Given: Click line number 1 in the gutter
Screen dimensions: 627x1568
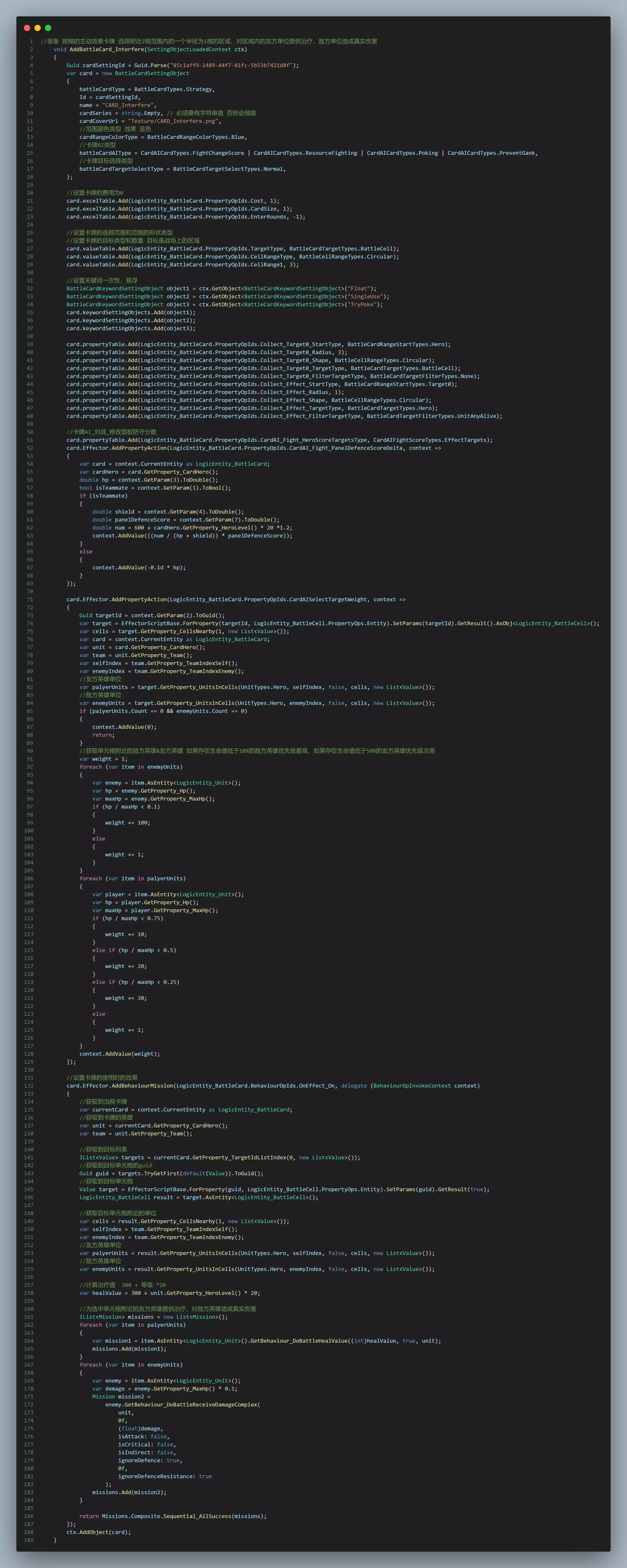Looking at the screenshot, I should (31, 41).
